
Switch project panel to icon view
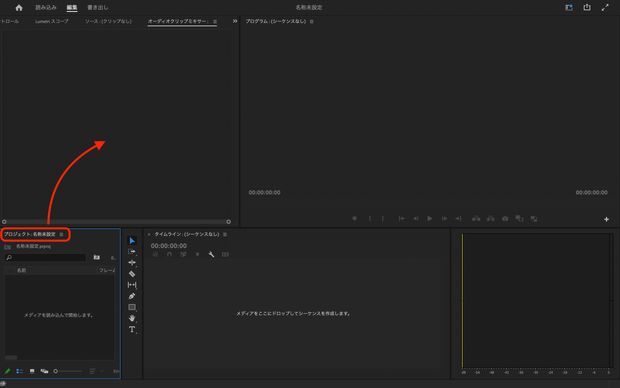point(32,371)
